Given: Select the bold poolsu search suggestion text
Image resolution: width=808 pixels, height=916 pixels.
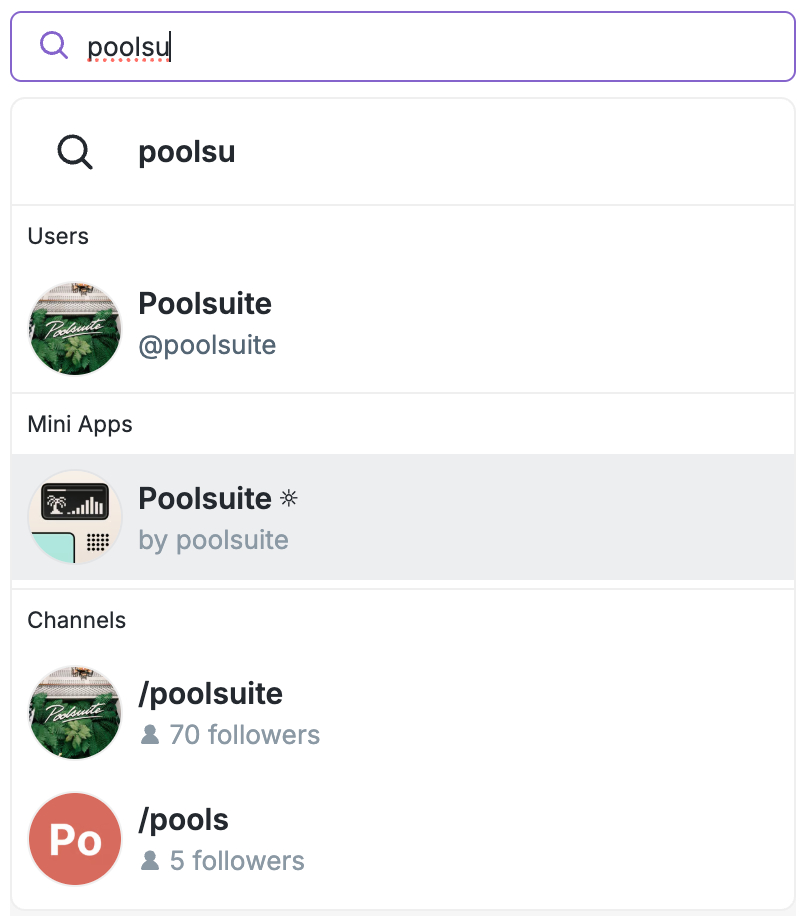Looking at the screenshot, I should pos(187,152).
